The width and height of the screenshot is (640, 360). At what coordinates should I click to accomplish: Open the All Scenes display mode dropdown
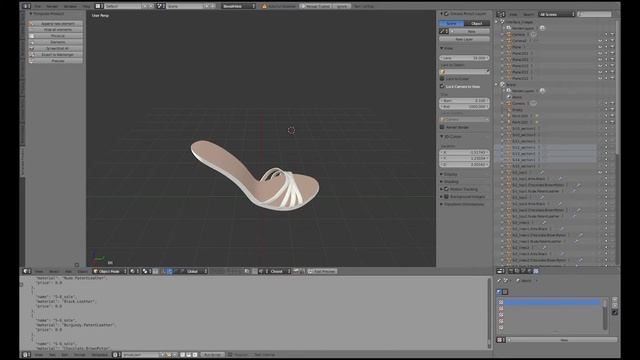(x=556, y=14)
